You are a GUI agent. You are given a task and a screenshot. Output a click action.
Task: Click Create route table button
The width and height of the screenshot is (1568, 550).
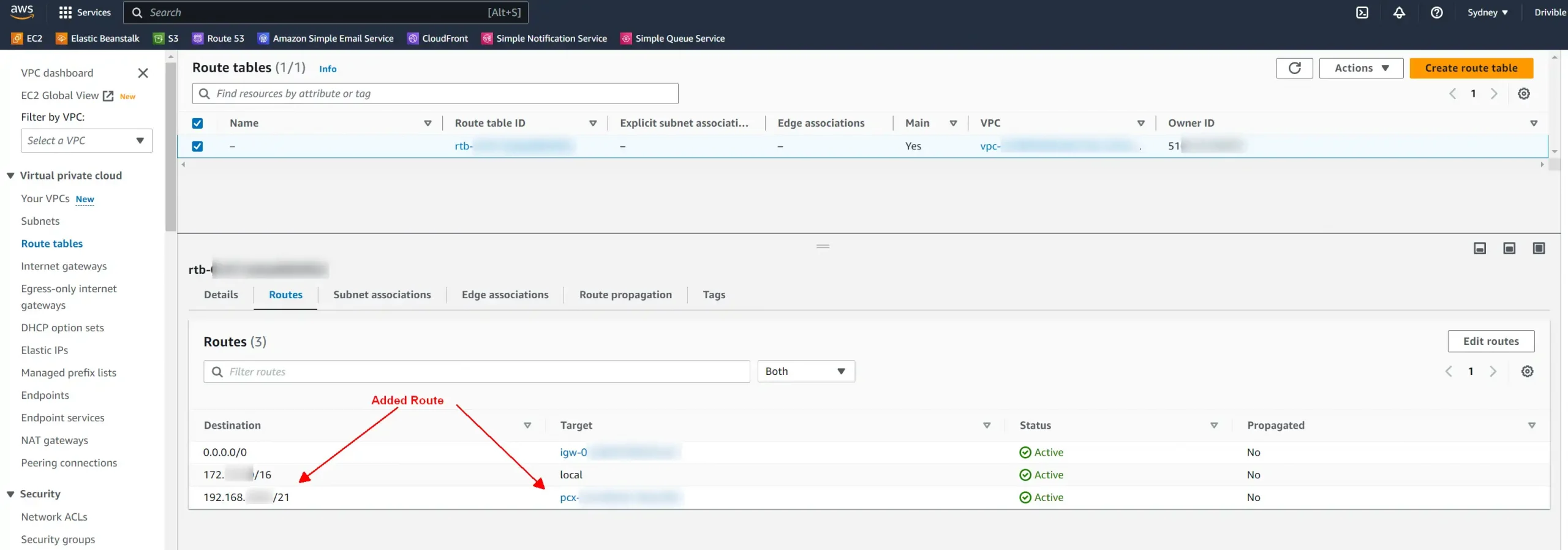[1471, 68]
